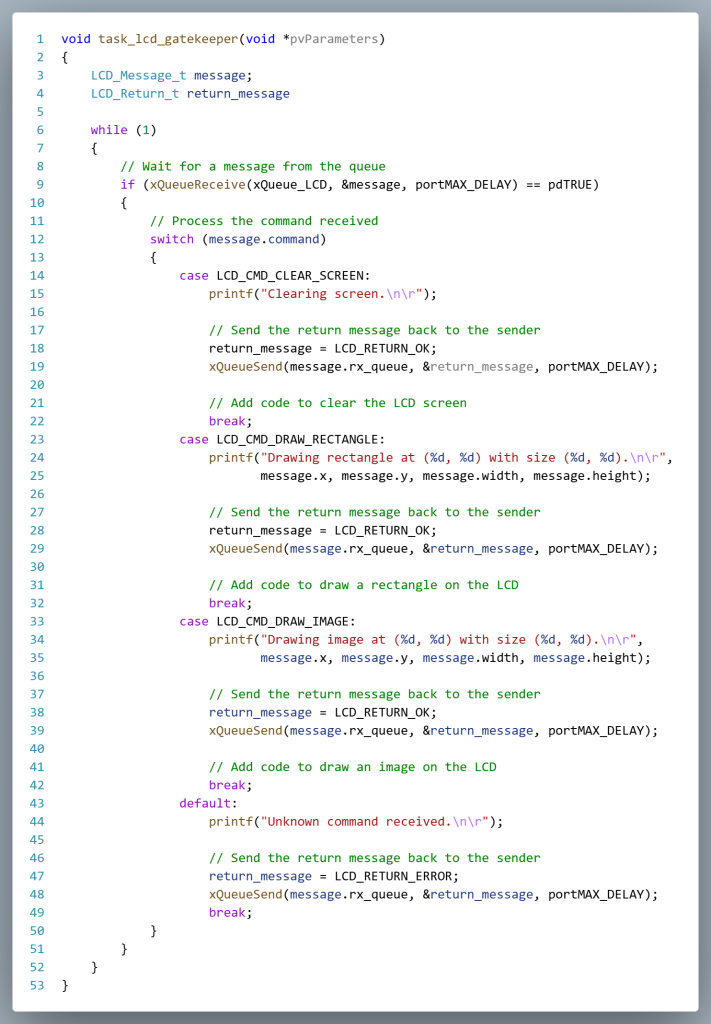Click line number 53 in the gutter
Screen dimensions: 711x1024
point(37,985)
